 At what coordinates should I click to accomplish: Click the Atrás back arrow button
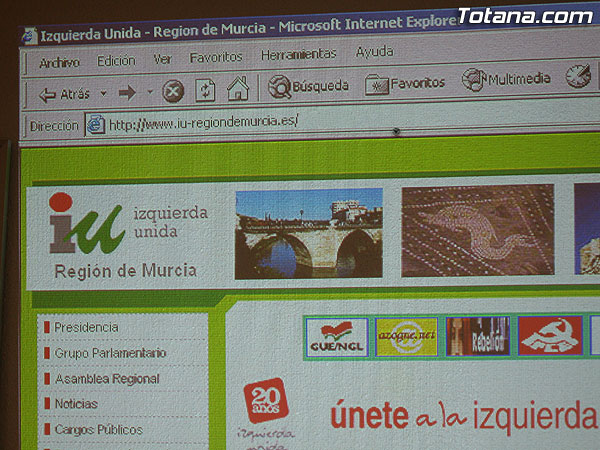pyautogui.click(x=64, y=94)
